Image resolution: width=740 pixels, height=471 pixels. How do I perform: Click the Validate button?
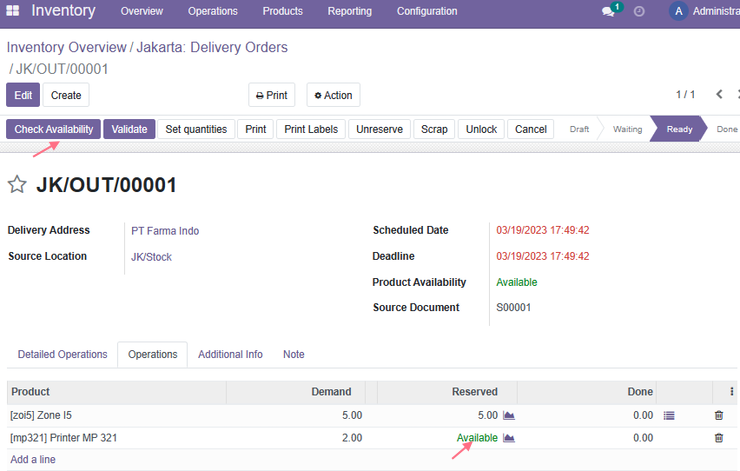coord(129,129)
